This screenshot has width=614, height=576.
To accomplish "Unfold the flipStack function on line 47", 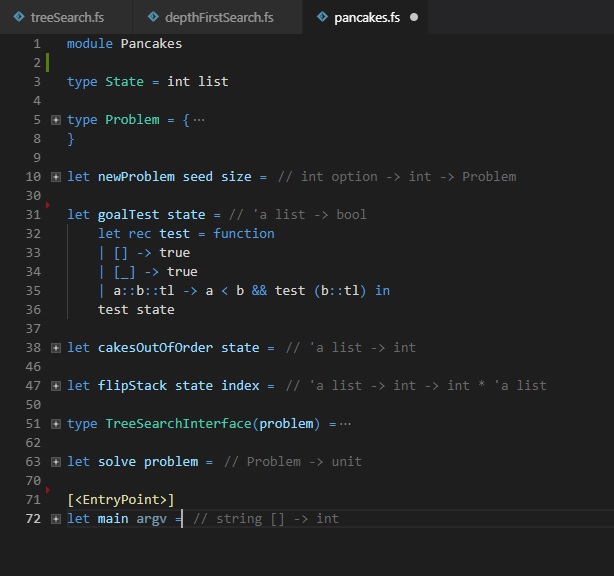I will [56, 386].
